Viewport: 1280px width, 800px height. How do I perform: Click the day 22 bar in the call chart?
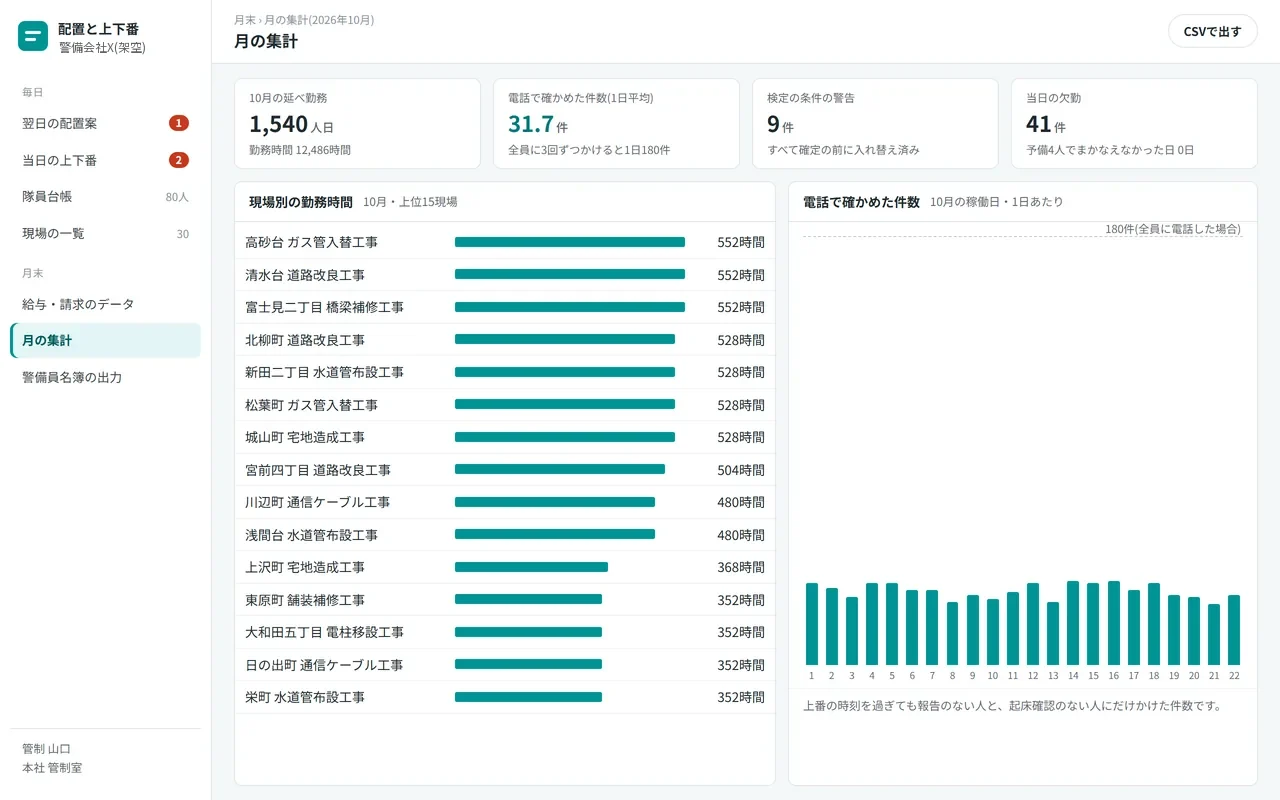pos(1234,630)
